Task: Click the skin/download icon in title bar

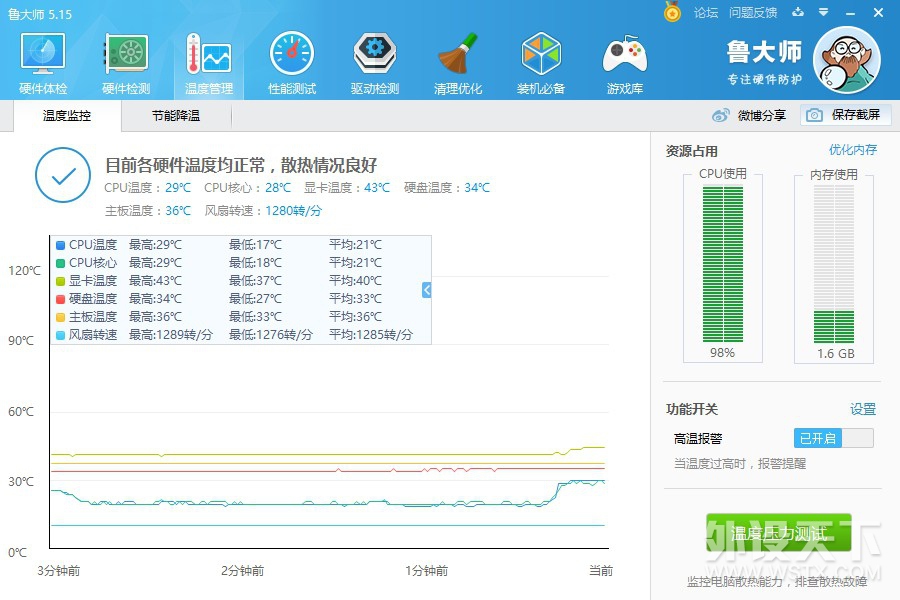Action: (798, 12)
